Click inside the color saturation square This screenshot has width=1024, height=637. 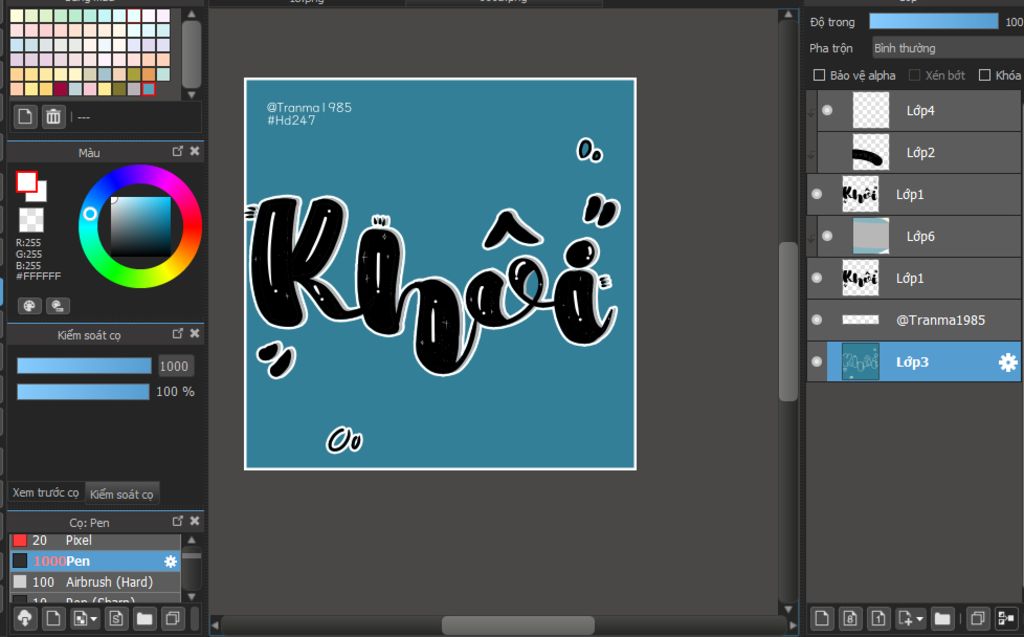(x=140, y=226)
